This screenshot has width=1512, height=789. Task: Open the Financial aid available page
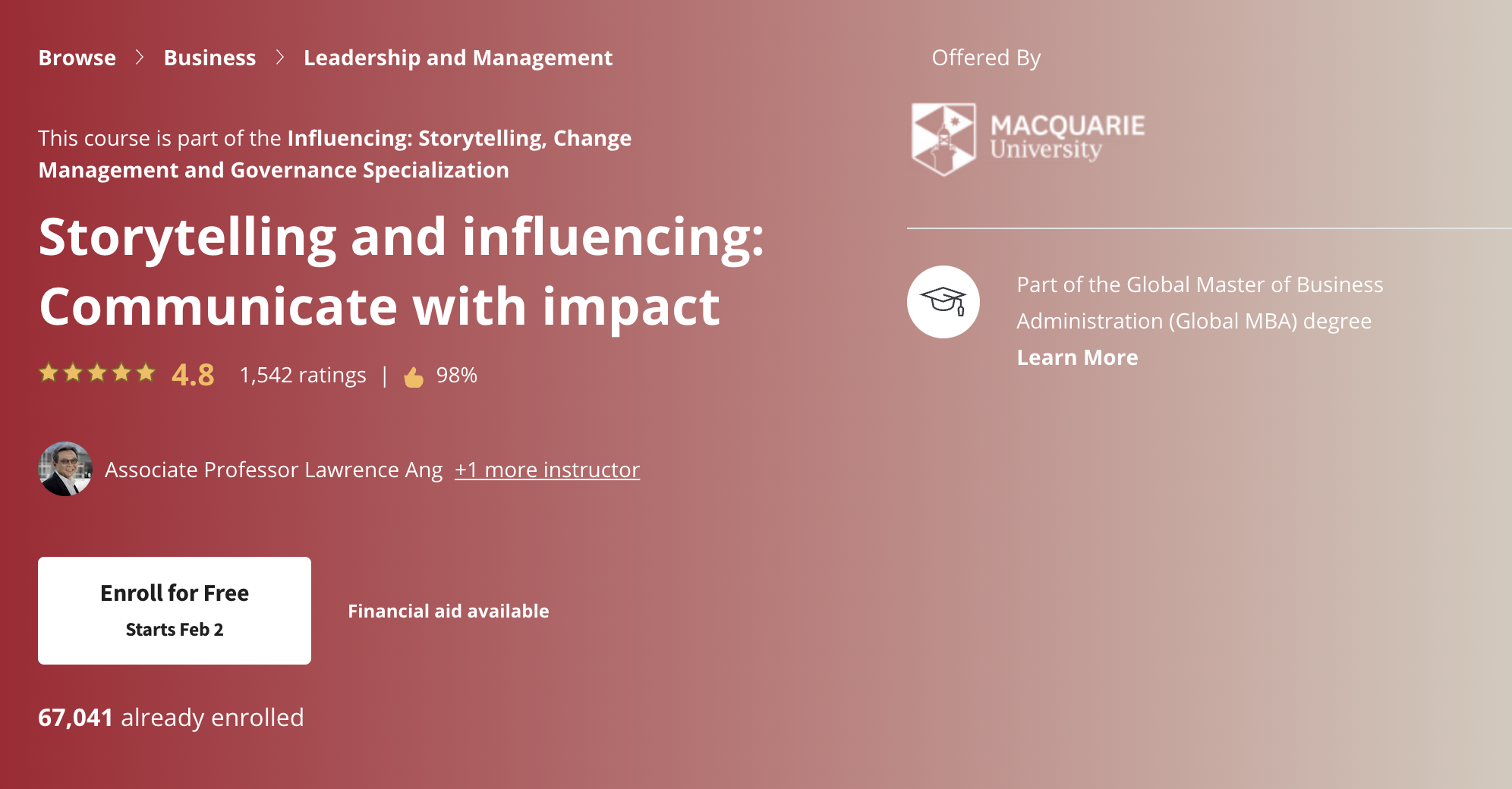pyautogui.click(x=448, y=611)
